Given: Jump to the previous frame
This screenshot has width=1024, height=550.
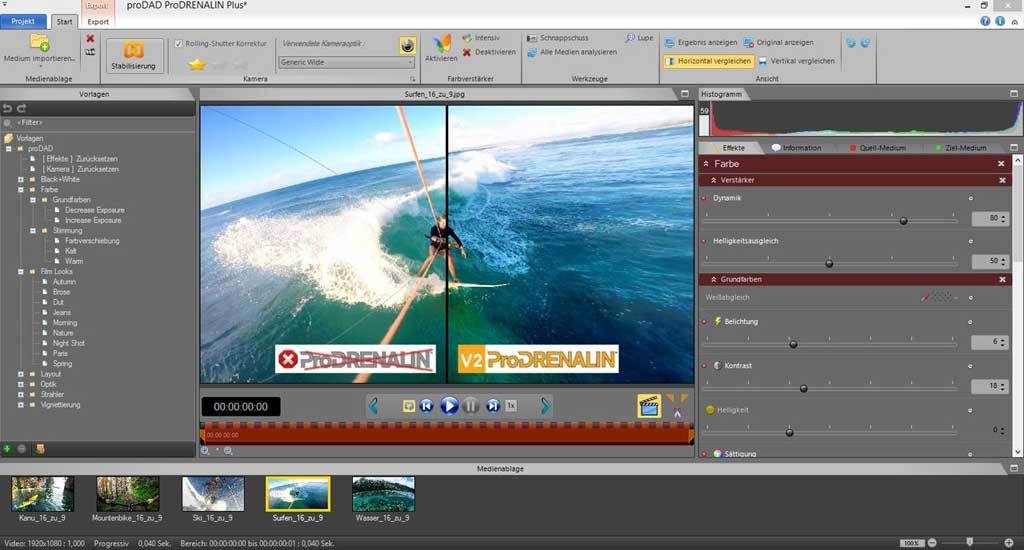Looking at the screenshot, I should [x=426, y=406].
